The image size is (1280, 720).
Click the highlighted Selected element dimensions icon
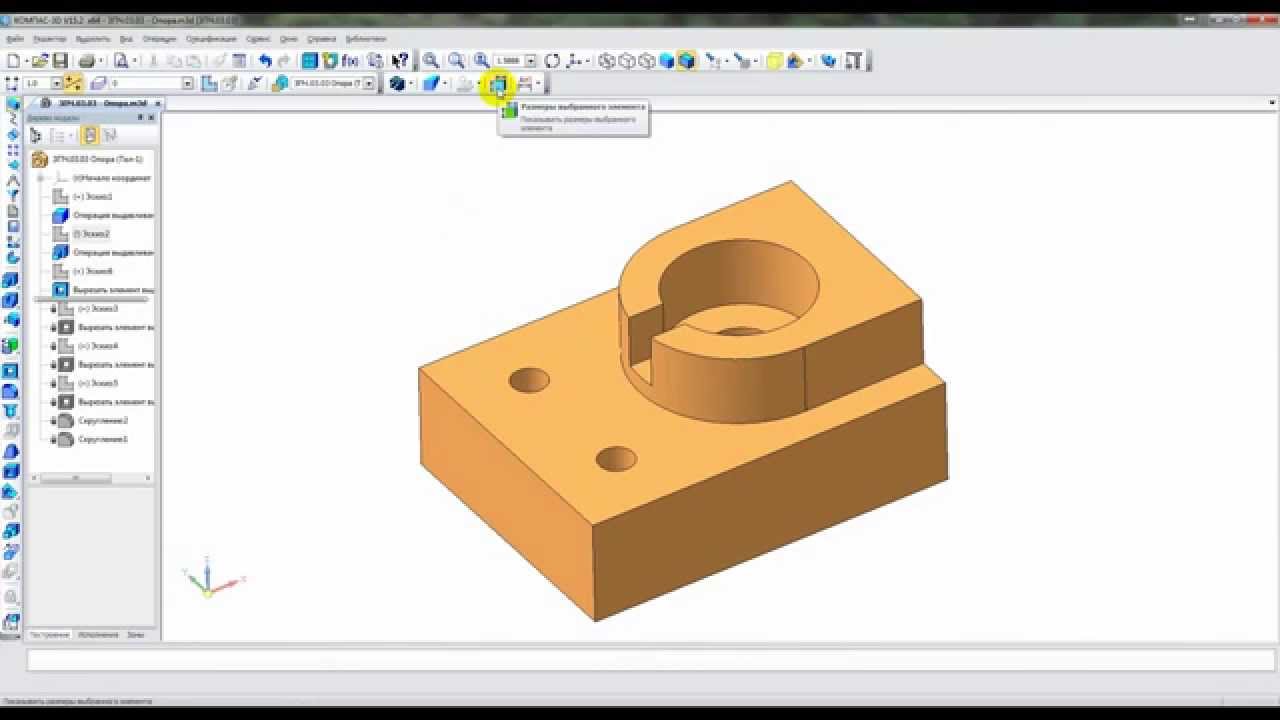(x=498, y=84)
